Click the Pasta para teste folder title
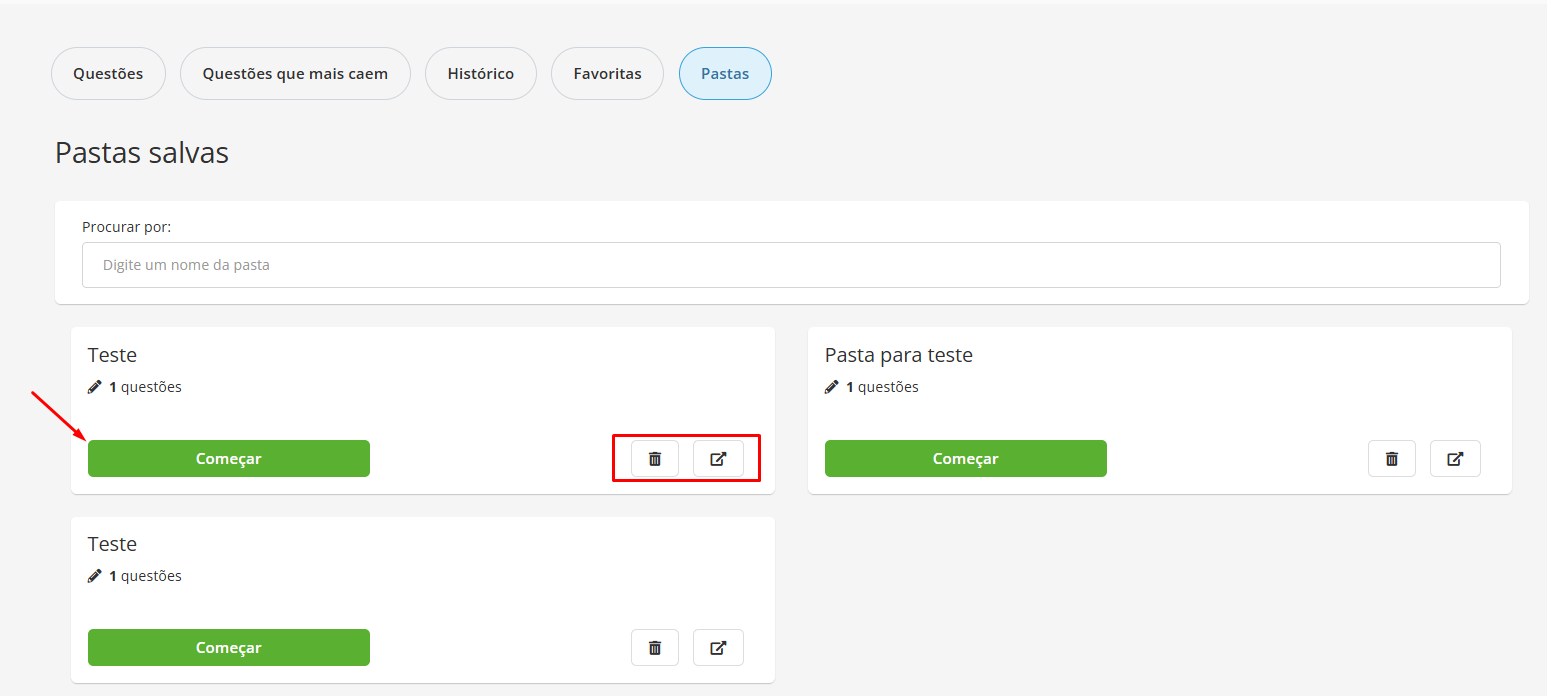 click(898, 355)
